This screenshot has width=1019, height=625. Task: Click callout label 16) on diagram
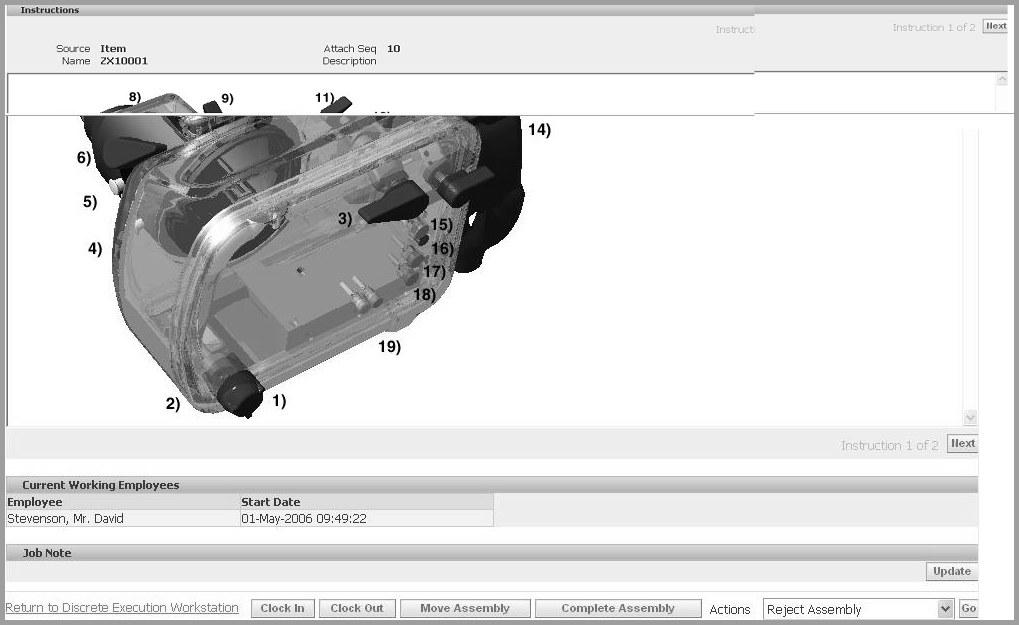(x=443, y=248)
